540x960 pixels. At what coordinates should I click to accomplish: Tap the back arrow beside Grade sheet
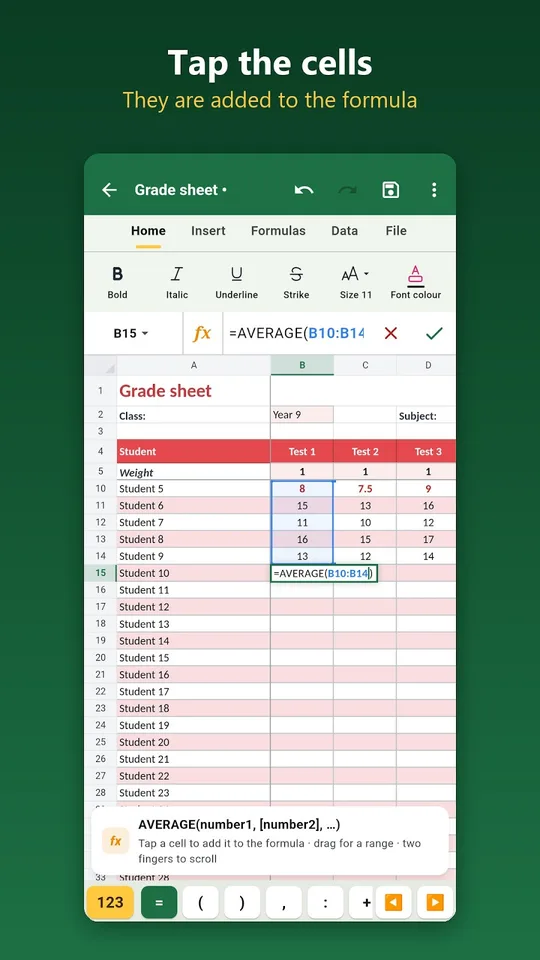tap(109, 190)
